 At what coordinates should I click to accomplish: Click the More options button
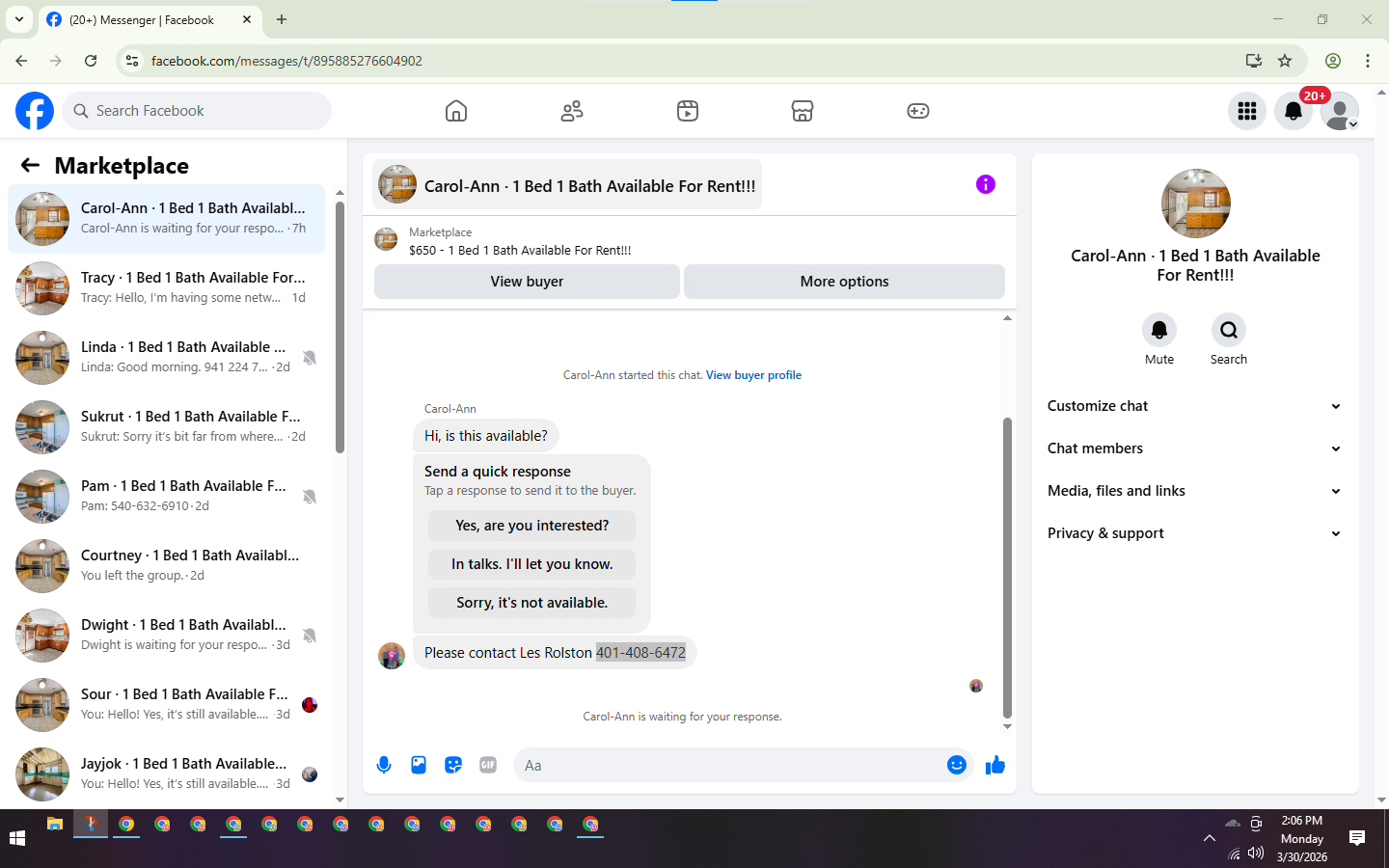point(844,282)
